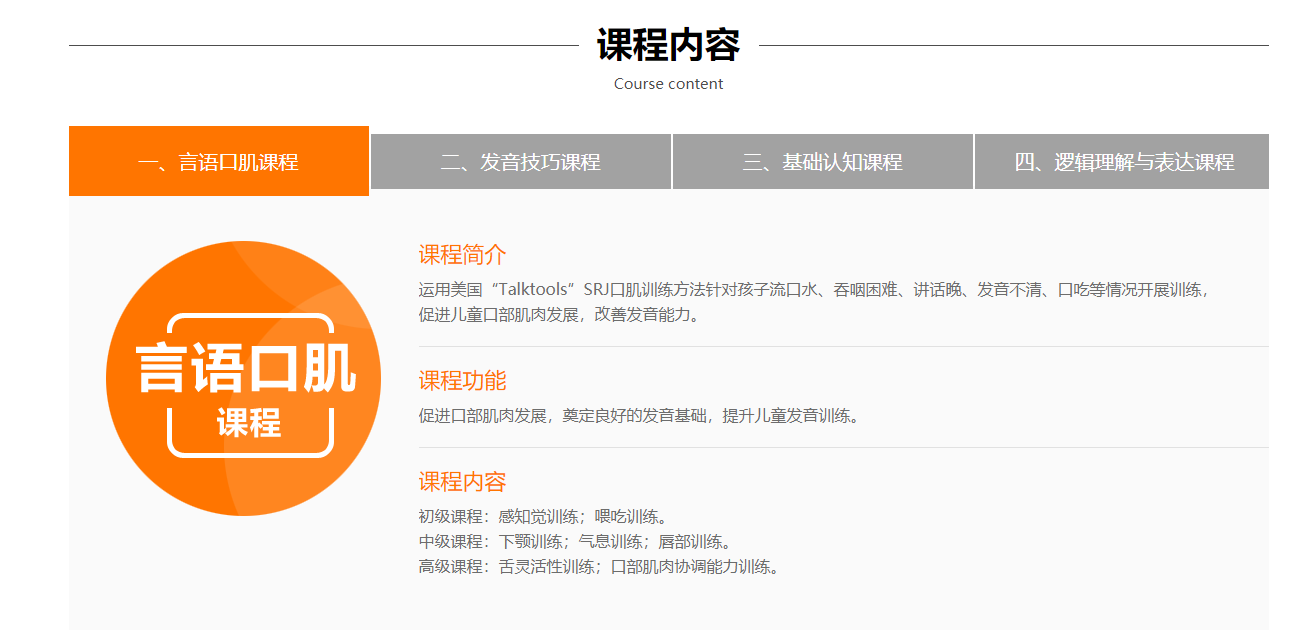Click the black 课程内容 page title
The image size is (1295, 630).
point(668,45)
